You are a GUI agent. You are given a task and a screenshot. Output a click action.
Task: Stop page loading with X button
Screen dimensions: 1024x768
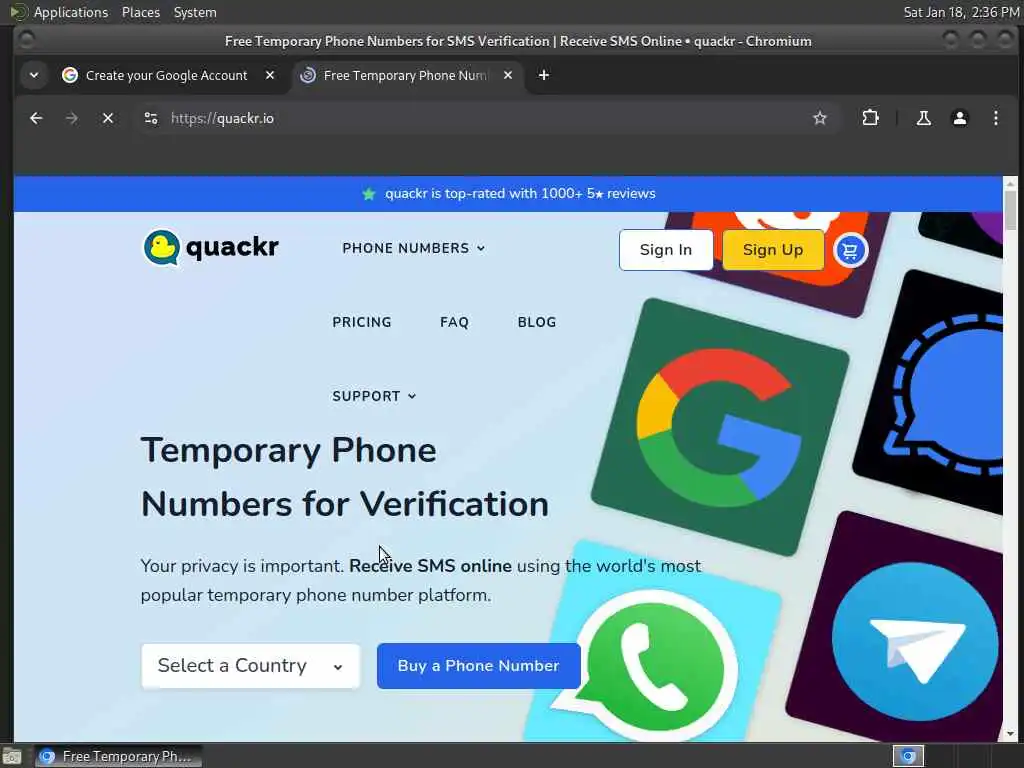[108, 118]
